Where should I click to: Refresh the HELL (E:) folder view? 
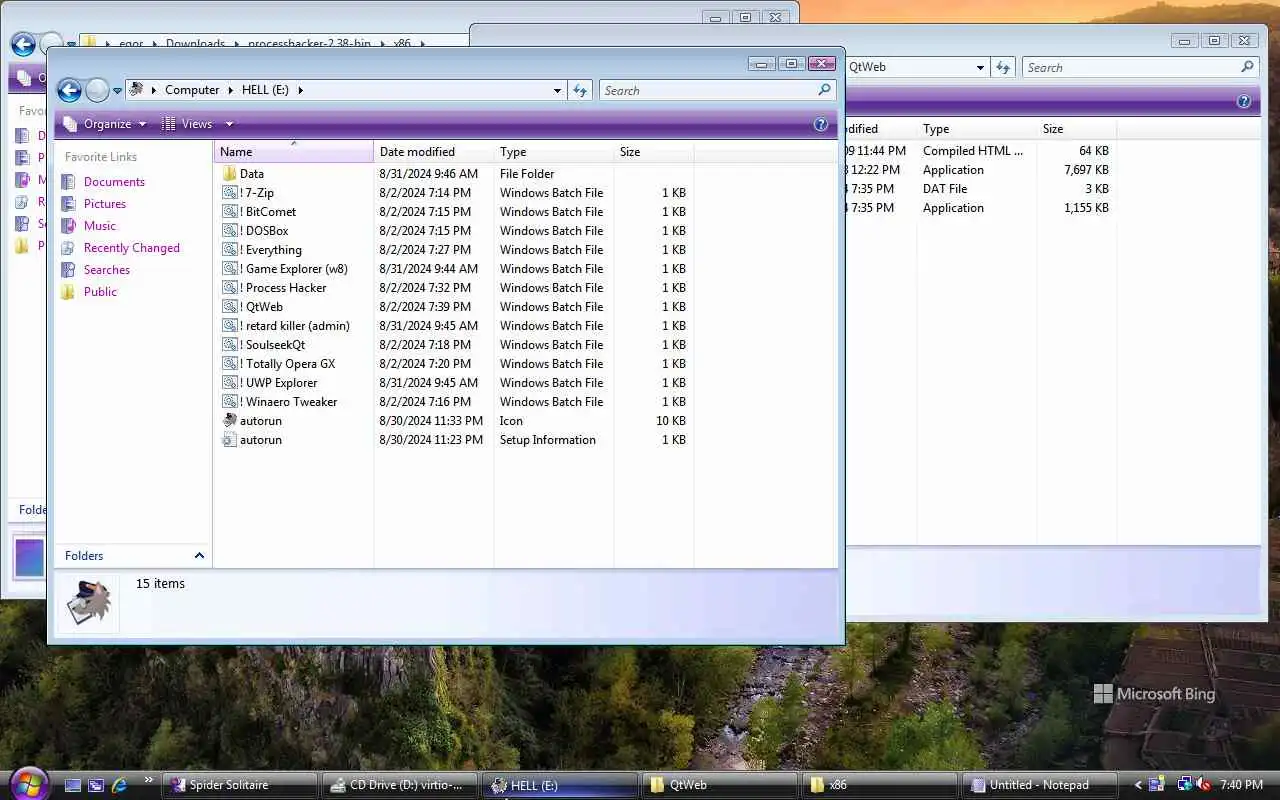point(580,90)
